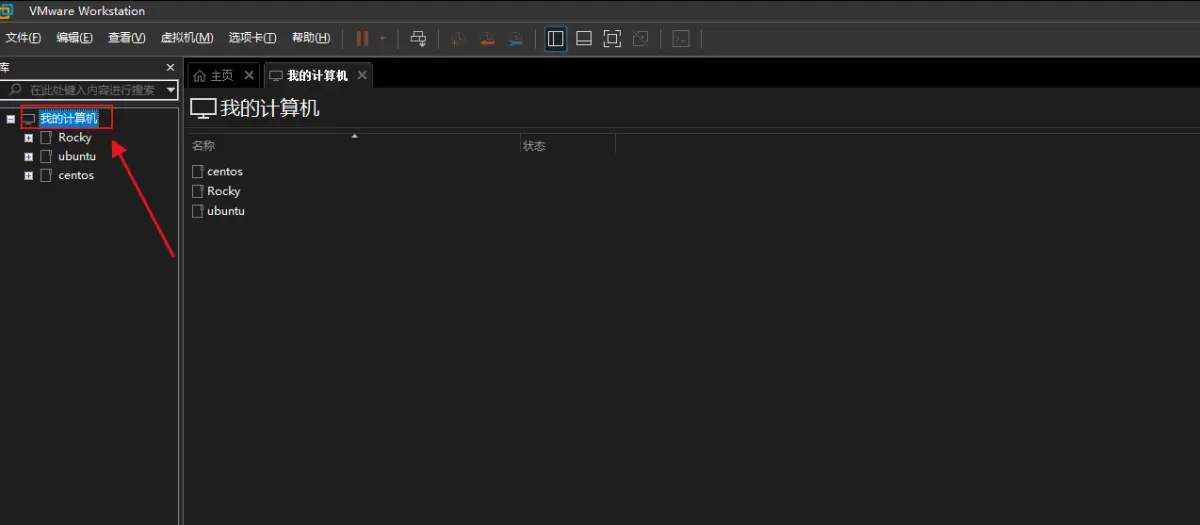This screenshot has height=525, width=1200.
Task: Toggle the thumbnail bar view icon
Action: (584, 39)
